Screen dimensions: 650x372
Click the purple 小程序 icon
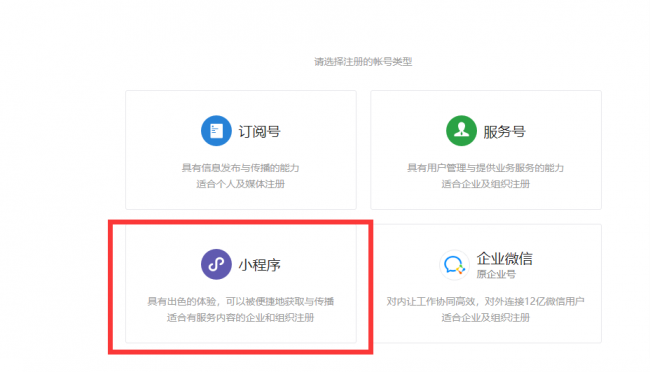(216, 264)
